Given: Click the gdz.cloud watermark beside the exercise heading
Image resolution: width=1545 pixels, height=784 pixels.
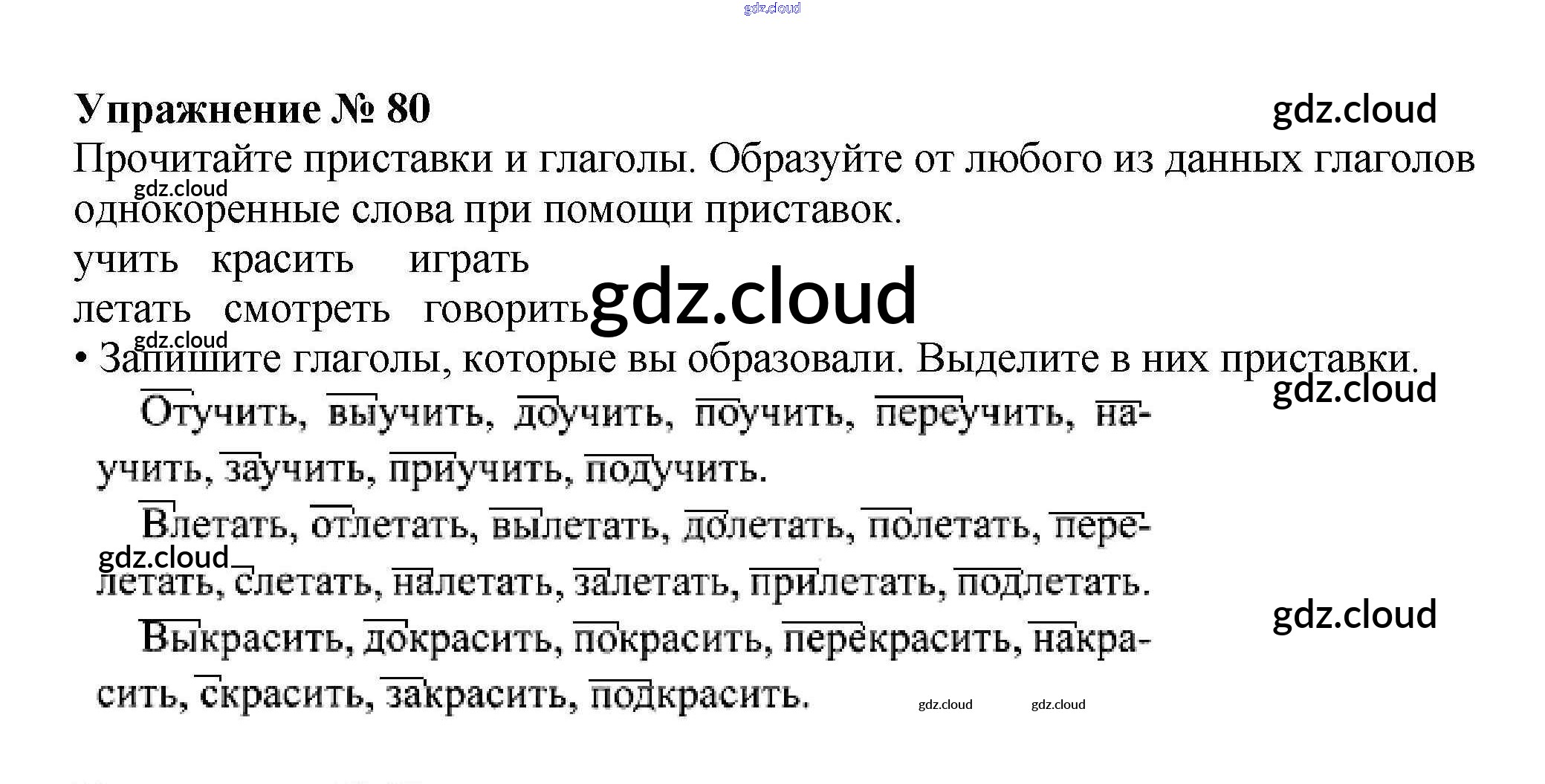Looking at the screenshot, I should [x=1354, y=109].
